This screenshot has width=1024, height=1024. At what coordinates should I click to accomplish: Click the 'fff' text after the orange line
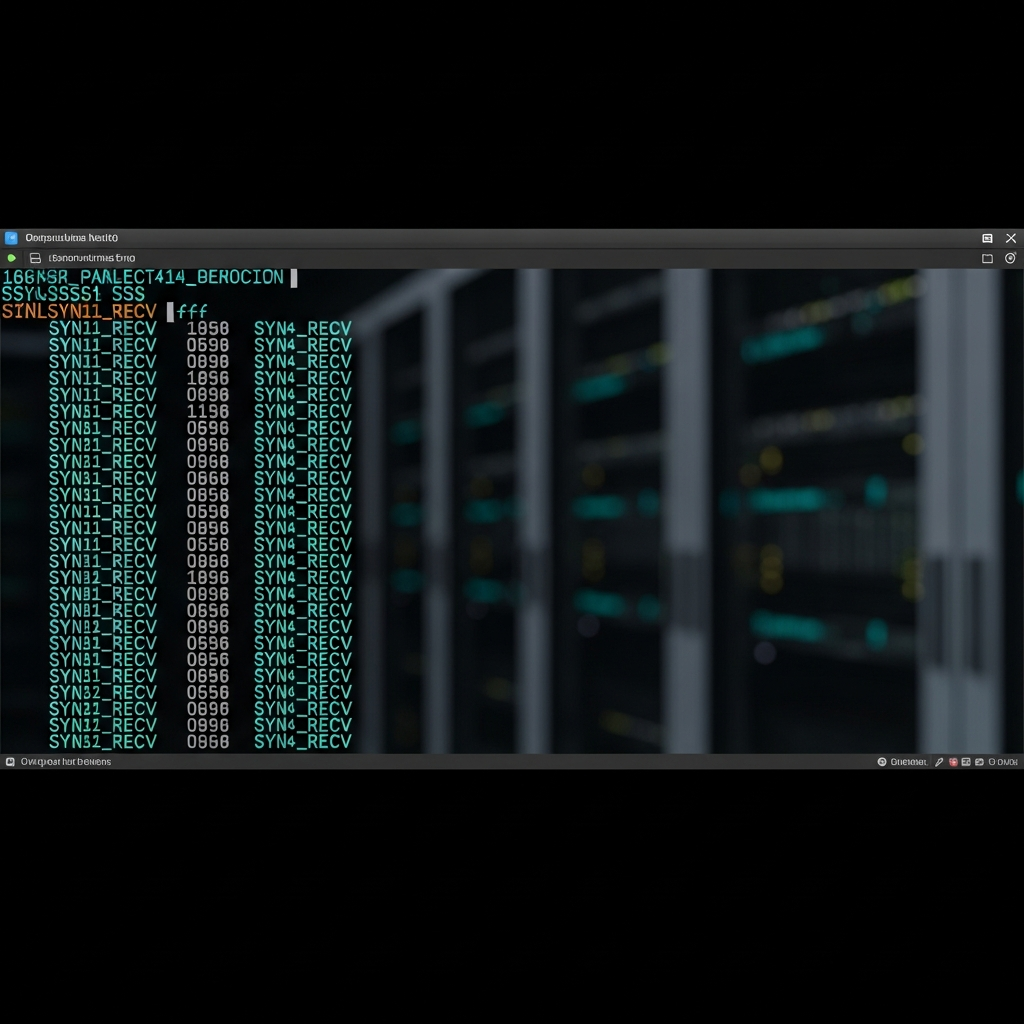click(x=193, y=312)
